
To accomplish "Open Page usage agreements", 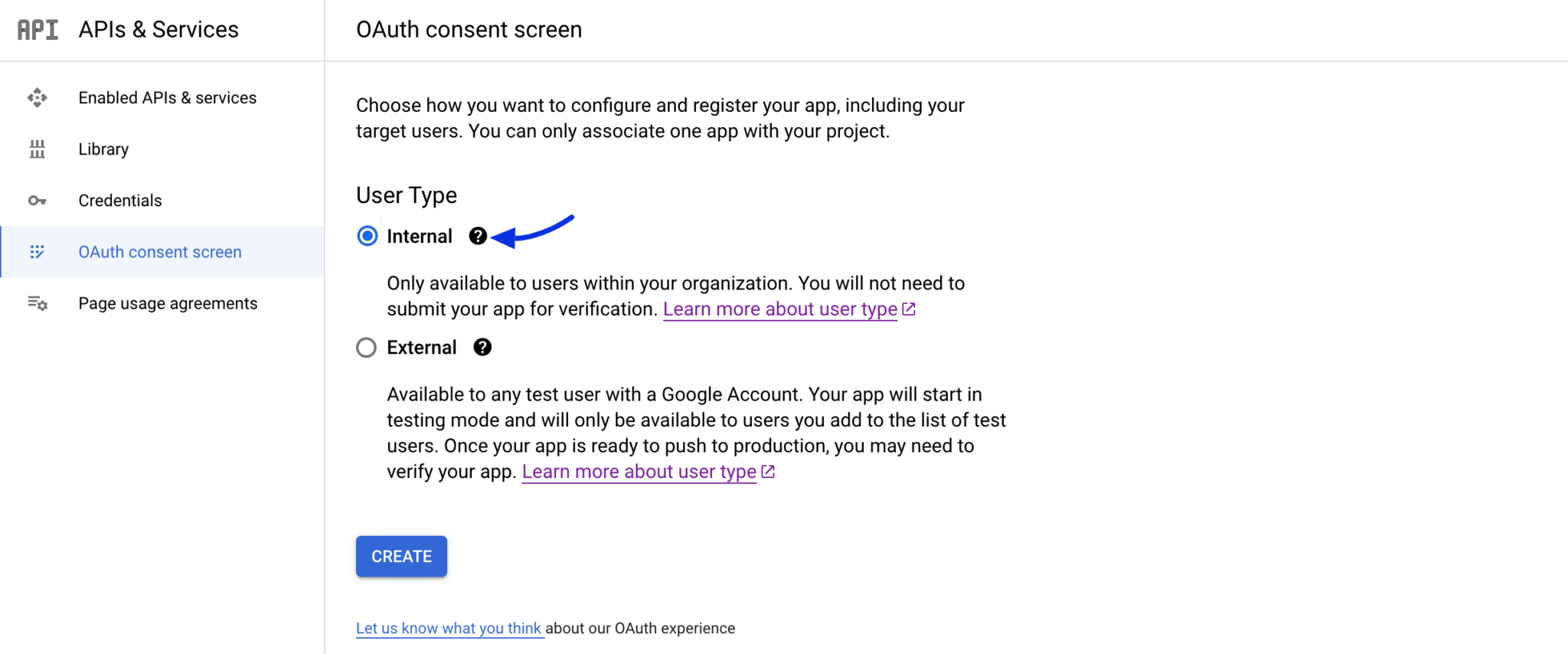I will point(162,303).
